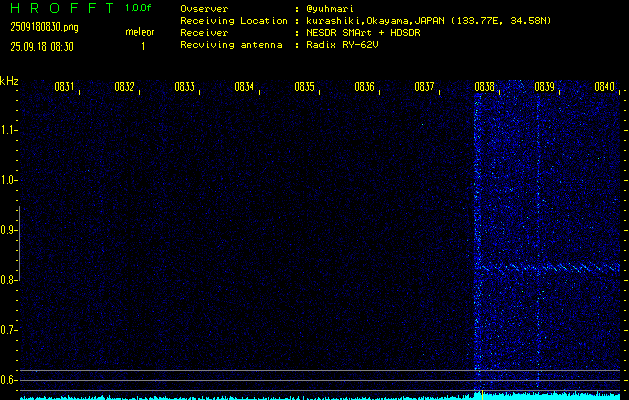
Task: Click the Ovserver field label
Action: tap(204, 9)
